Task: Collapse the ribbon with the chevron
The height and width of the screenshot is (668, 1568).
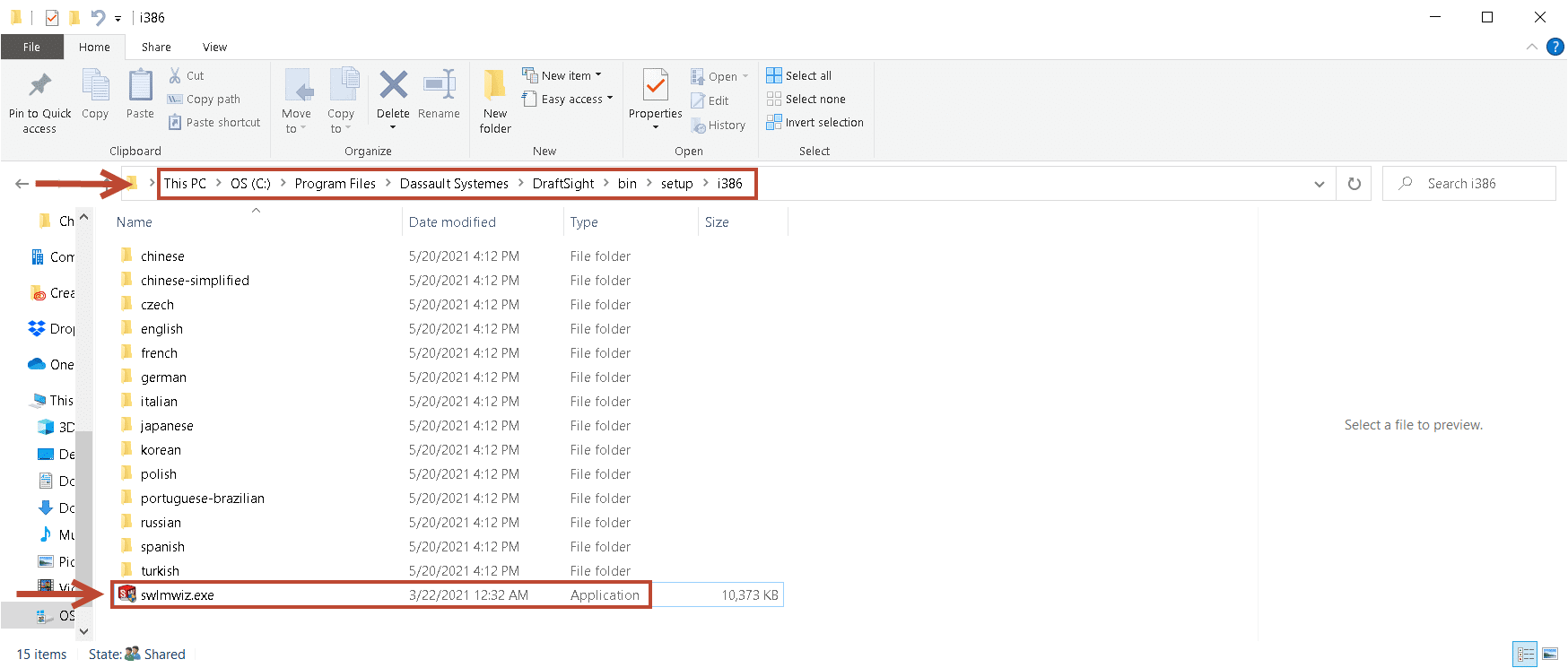Action: pos(1532,47)
